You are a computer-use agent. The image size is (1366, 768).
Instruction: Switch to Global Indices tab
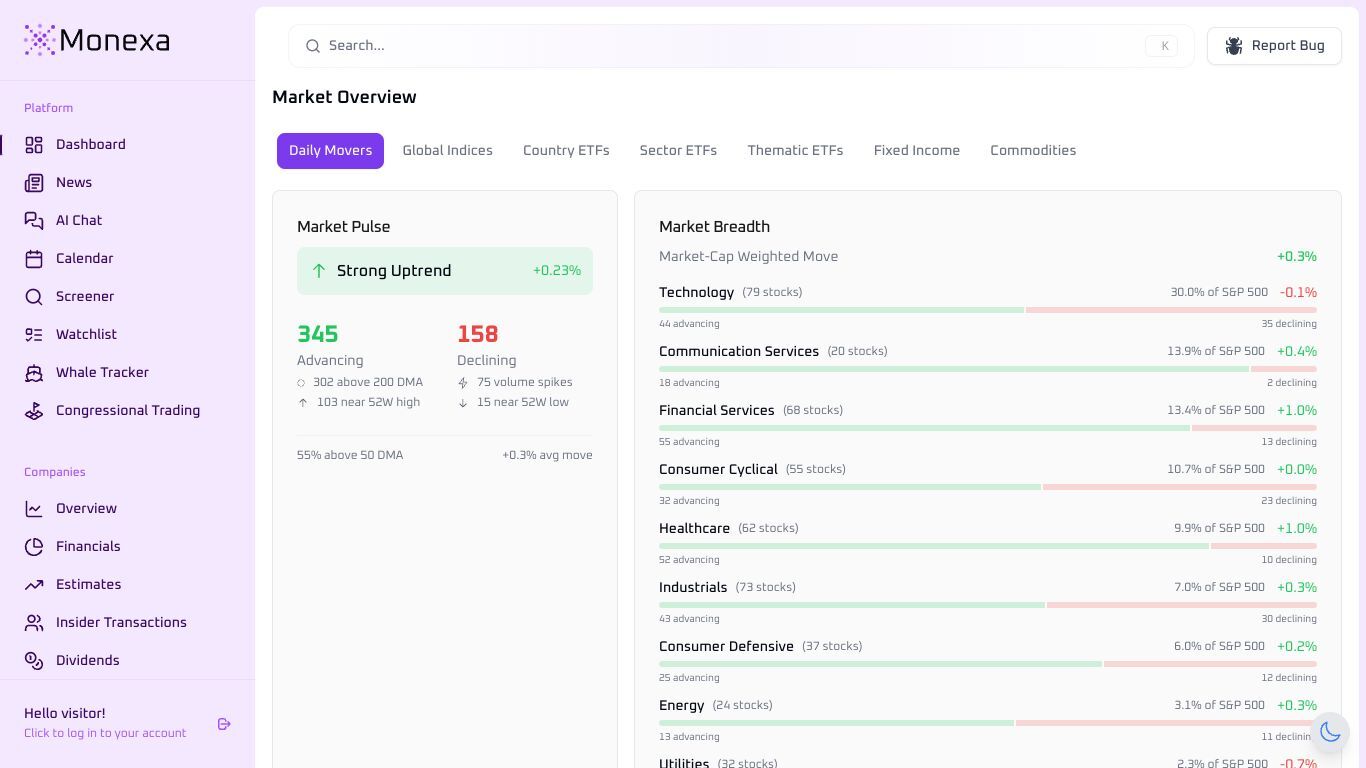(447, 151)
